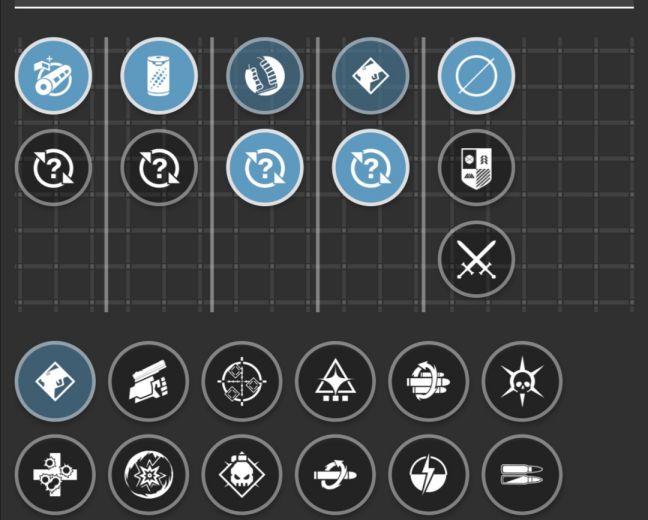Image resolution: width=648 pixels, height=520 pixels.
Task: Toggle the random perk below the battery icon
Action: tap(159, 167)
